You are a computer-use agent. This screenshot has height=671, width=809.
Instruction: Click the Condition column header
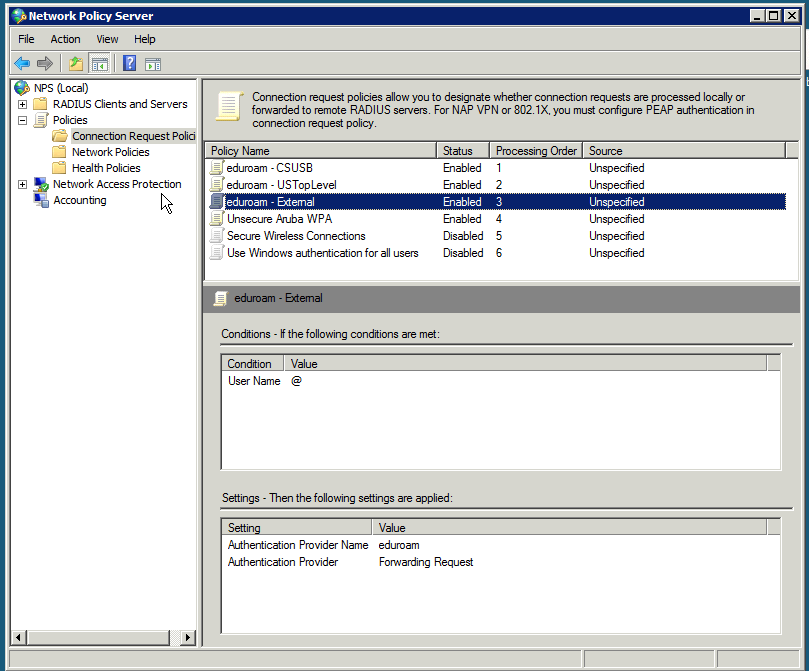click(x=253, y=364)
